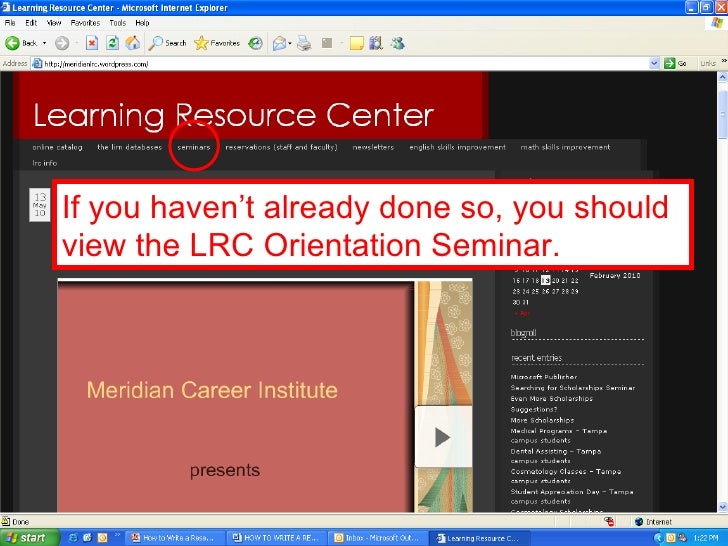Click the Meridian Career Institute slide

(235, 397)
